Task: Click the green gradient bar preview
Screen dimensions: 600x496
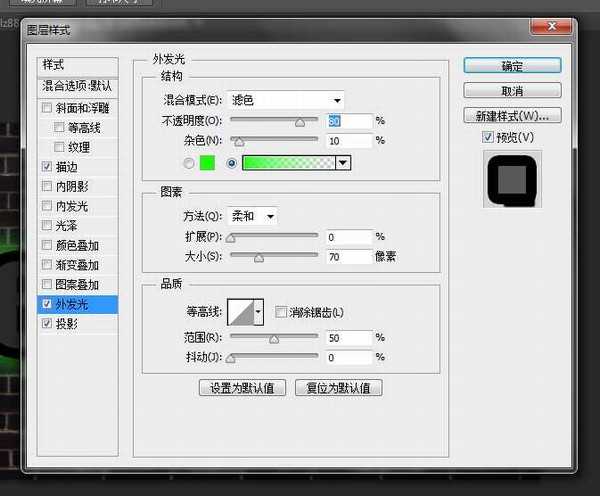Action: [x=289, y=163]
